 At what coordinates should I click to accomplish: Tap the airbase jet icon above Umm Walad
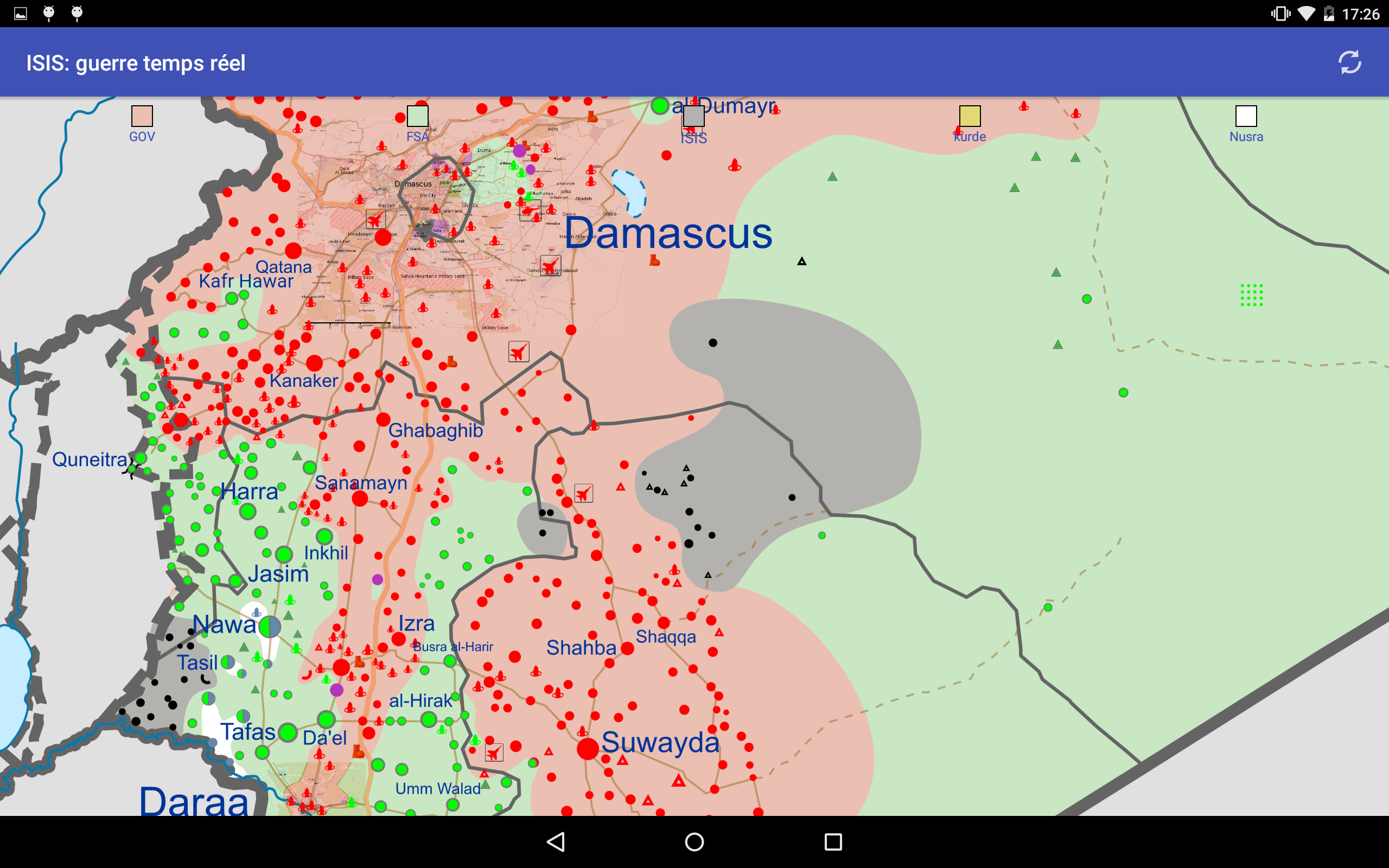(494, 752)
